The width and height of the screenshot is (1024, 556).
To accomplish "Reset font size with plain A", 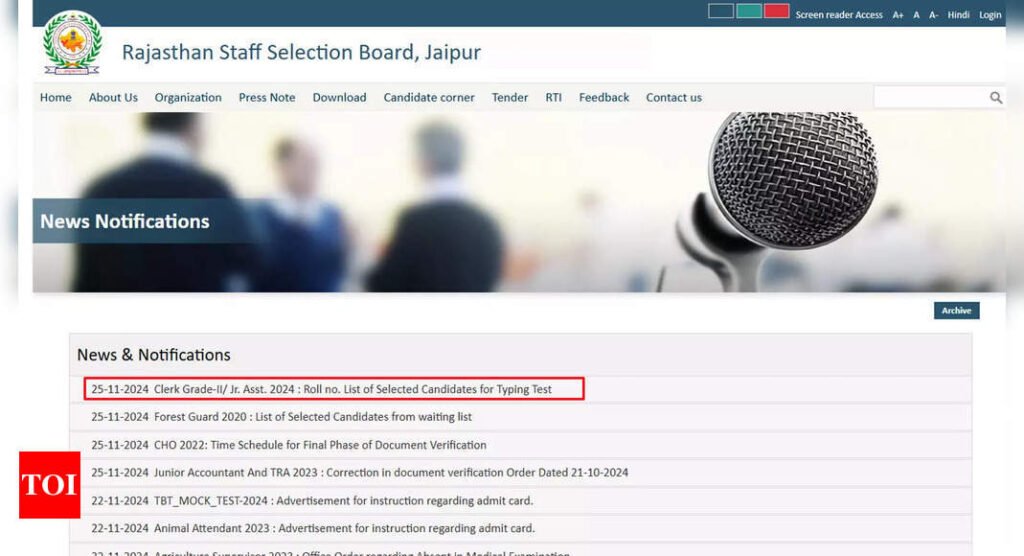I will click(916, 14).
